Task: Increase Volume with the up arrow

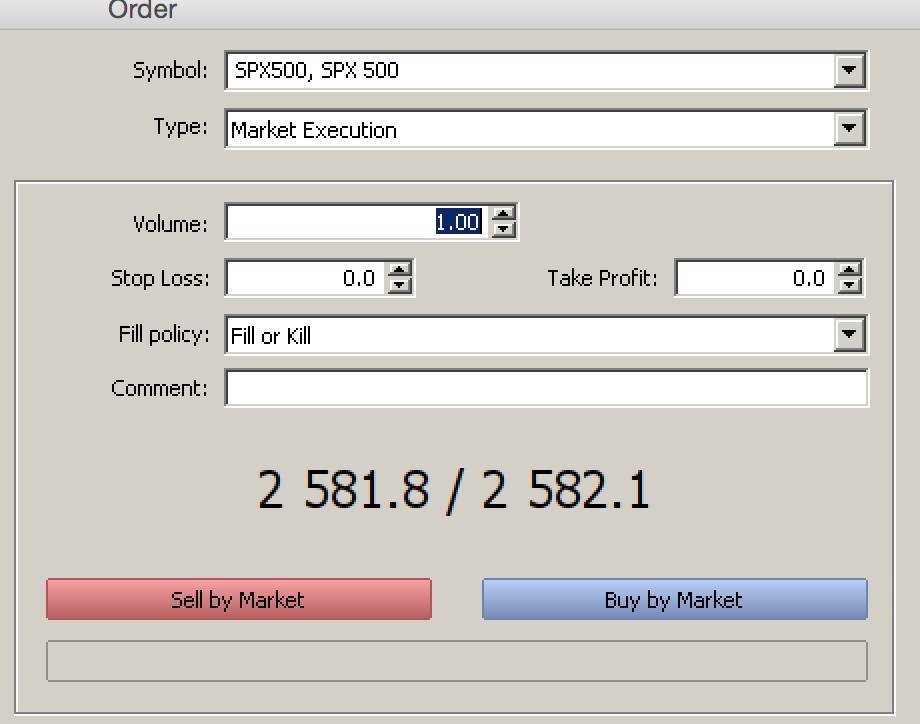Action: (503, 214)
